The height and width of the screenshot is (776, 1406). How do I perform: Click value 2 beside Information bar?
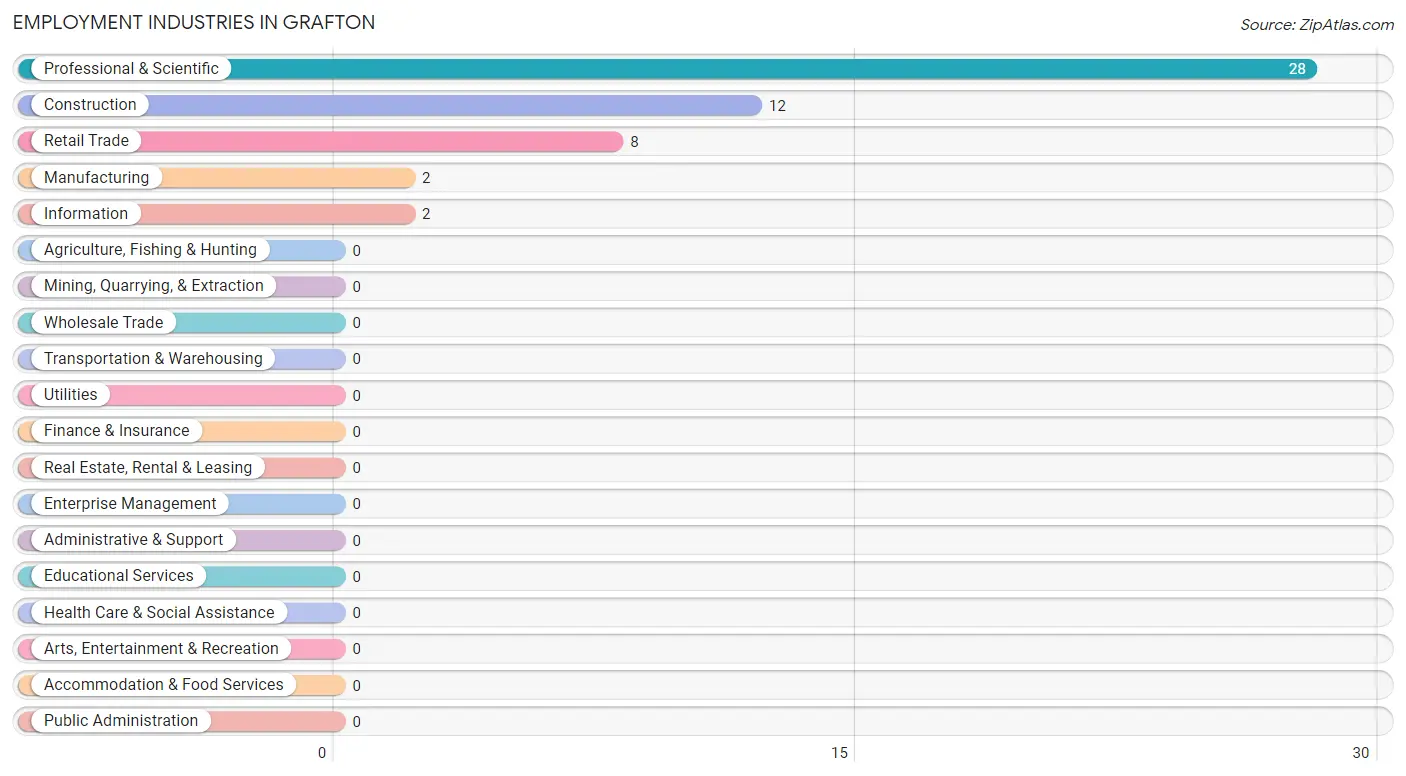[x=426, y=214]
